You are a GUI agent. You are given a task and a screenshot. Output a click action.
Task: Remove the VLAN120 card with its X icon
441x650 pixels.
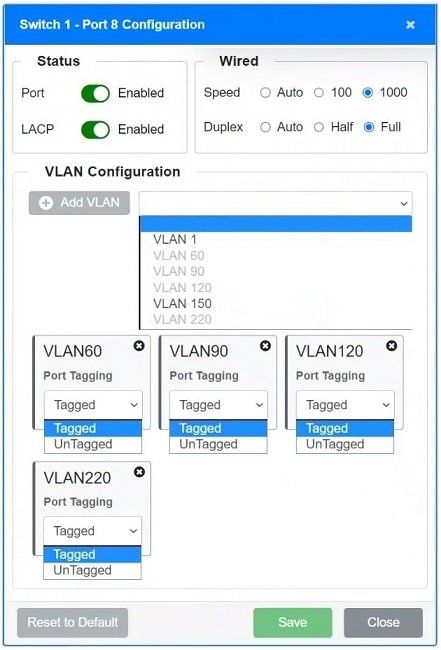point(391,346)
